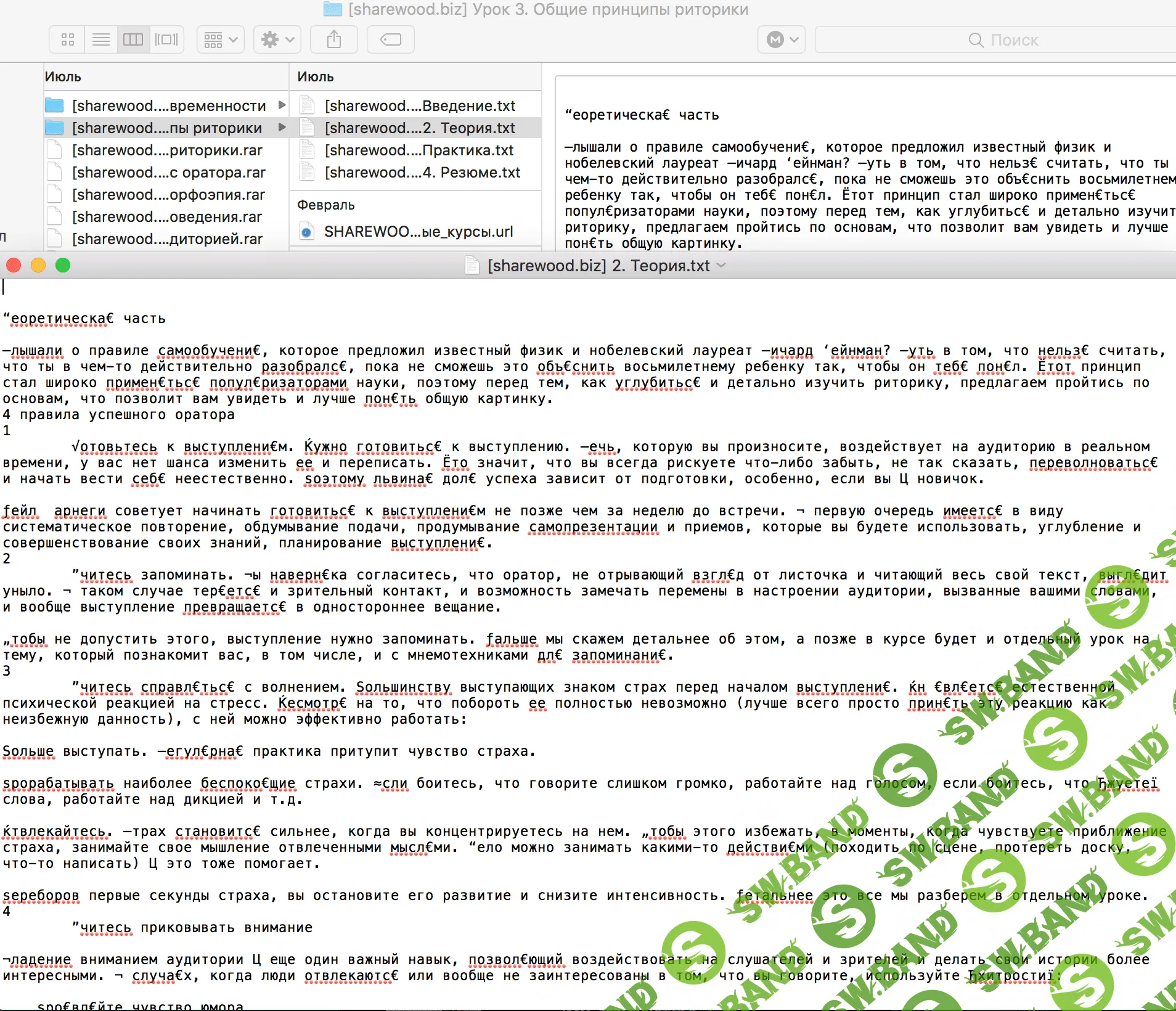Select the Введение.txt file
The height and width of the screenshot is (1011, 1176).
click(x=420, y=106)
